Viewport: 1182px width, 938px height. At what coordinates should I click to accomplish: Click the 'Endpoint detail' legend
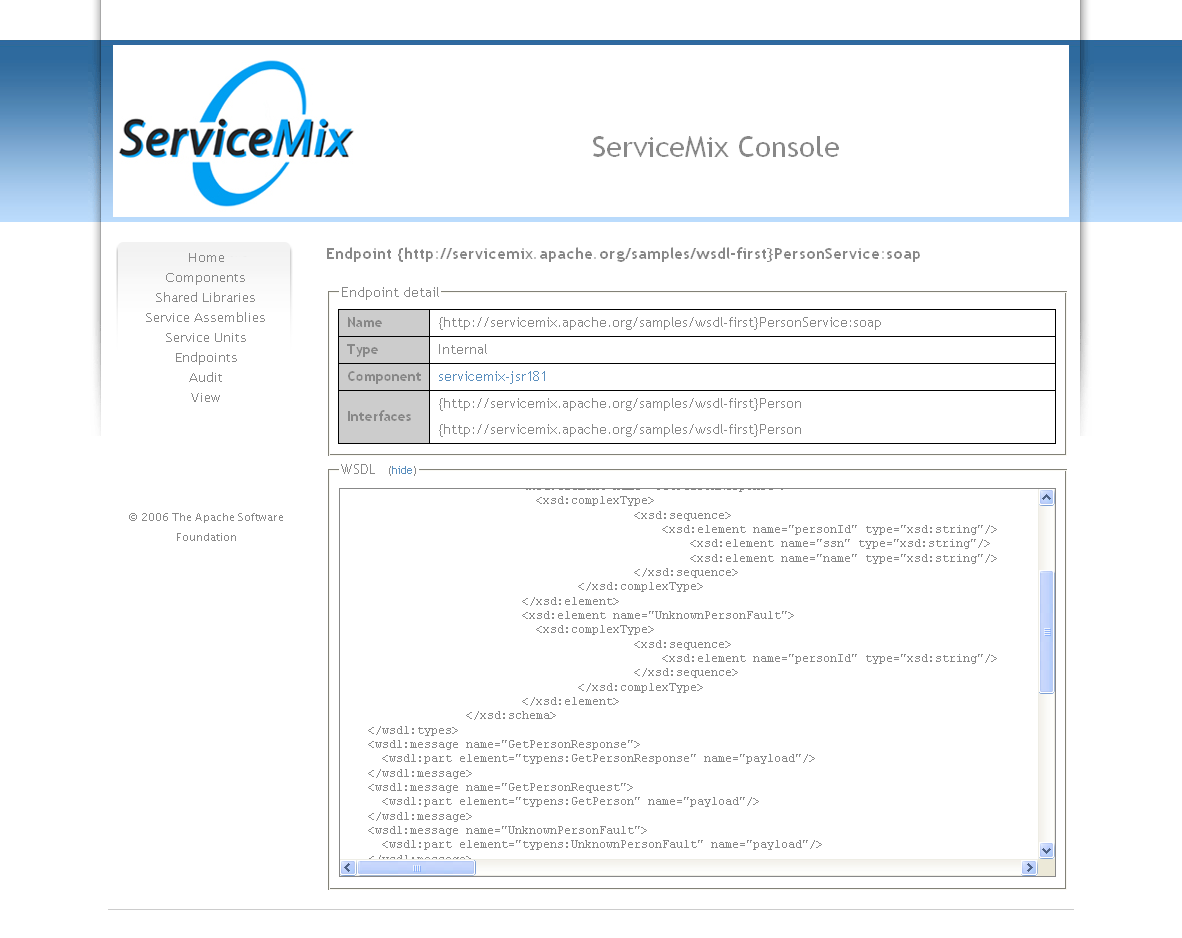[390, 293]
